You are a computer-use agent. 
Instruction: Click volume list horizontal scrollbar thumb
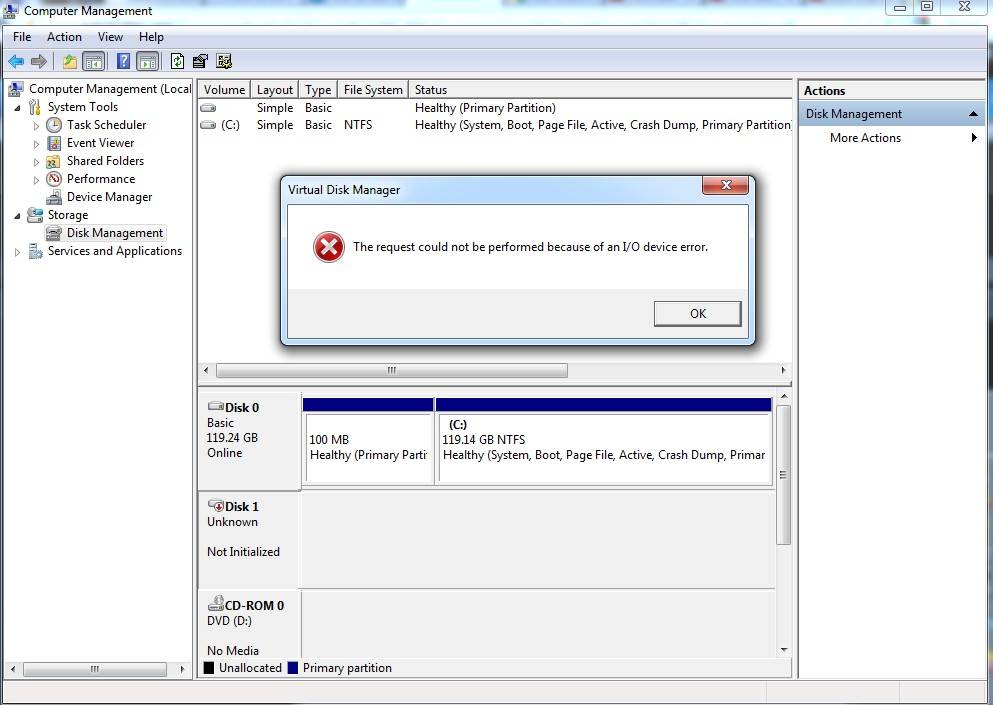[391, 370]
